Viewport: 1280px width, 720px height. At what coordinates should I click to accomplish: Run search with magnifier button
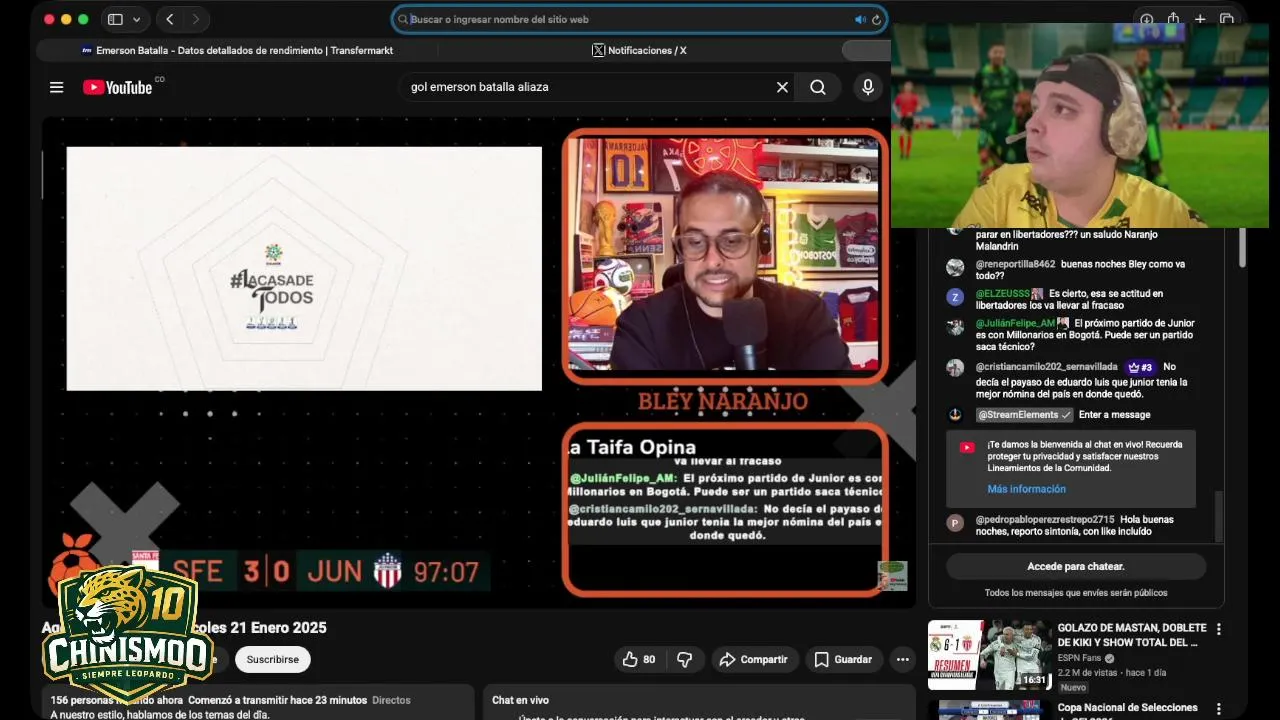pyautogui.click(x=818, y=87)
